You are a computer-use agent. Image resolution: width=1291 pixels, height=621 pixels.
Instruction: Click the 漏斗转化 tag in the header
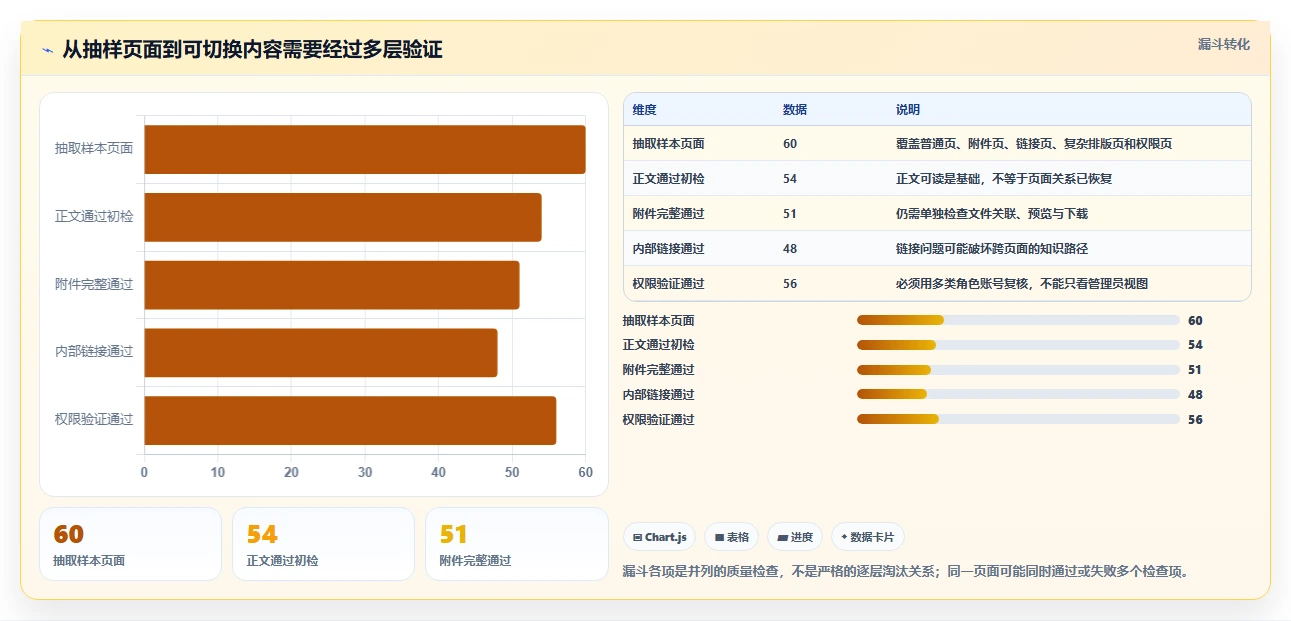[1224, 45]
